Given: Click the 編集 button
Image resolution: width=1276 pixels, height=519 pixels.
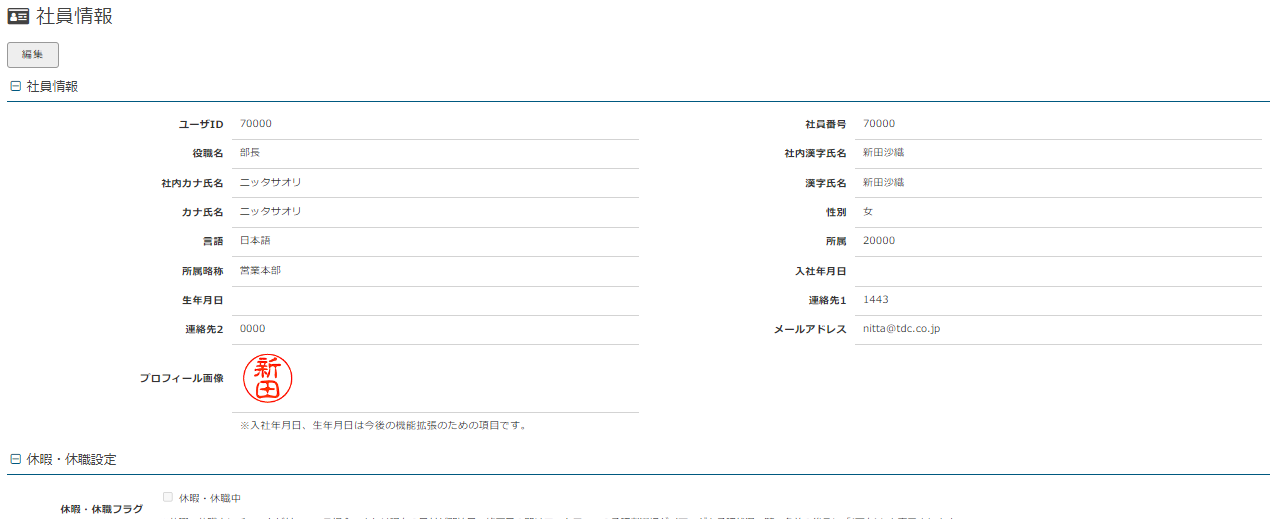Looking at the screenshot, I should click(33, 55).
